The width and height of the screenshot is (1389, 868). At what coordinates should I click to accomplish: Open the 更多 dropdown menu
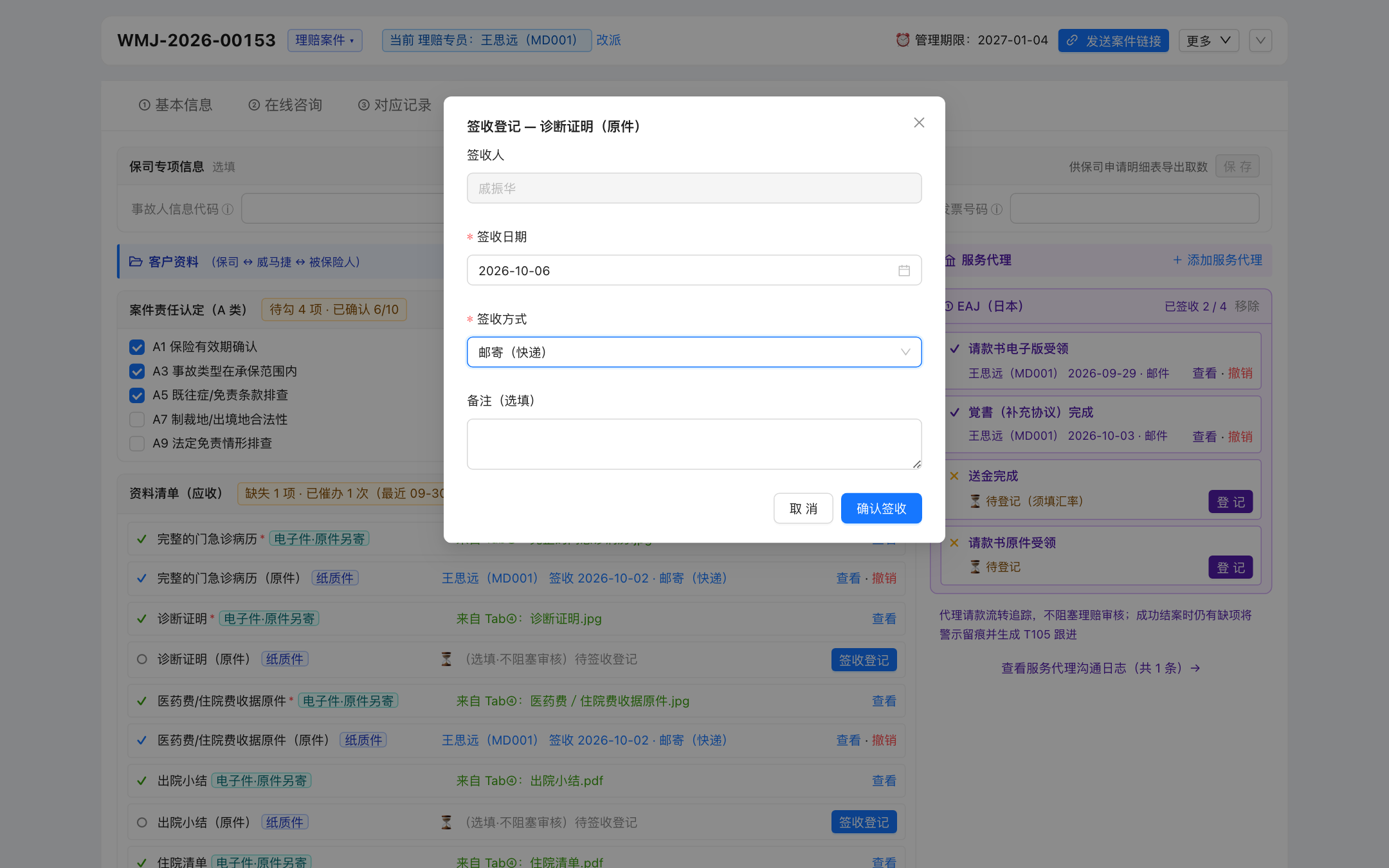(1208, 41)
